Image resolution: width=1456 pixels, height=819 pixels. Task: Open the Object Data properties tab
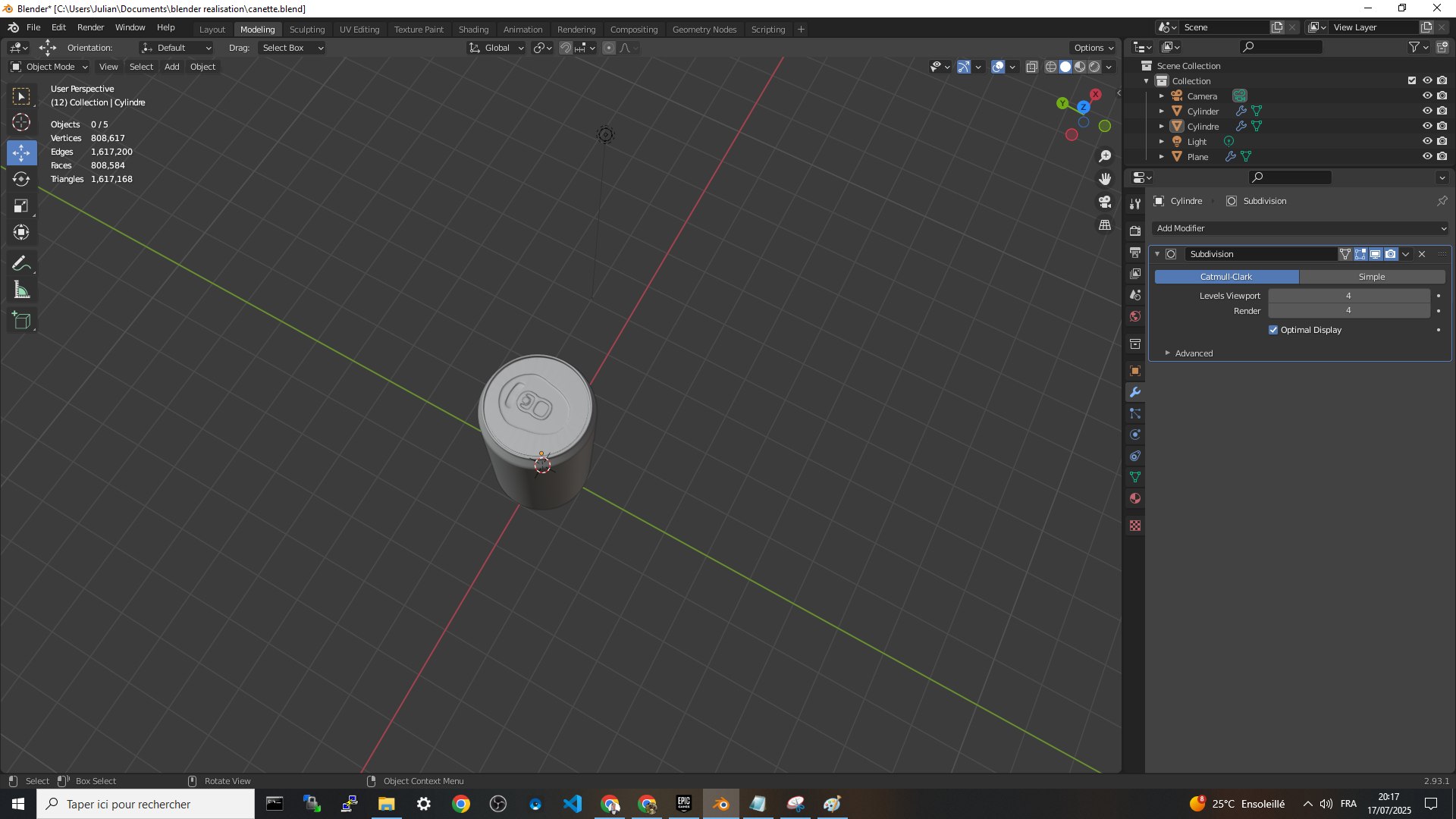(x=1135, y=477)
